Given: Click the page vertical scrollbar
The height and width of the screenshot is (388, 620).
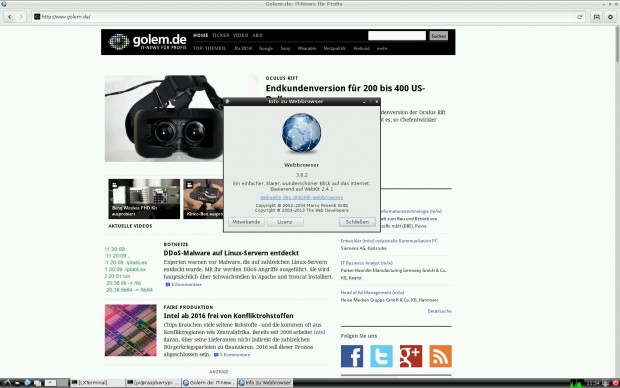Looking at the screenshot, I should pyautogui.click(x=617, y=44).
